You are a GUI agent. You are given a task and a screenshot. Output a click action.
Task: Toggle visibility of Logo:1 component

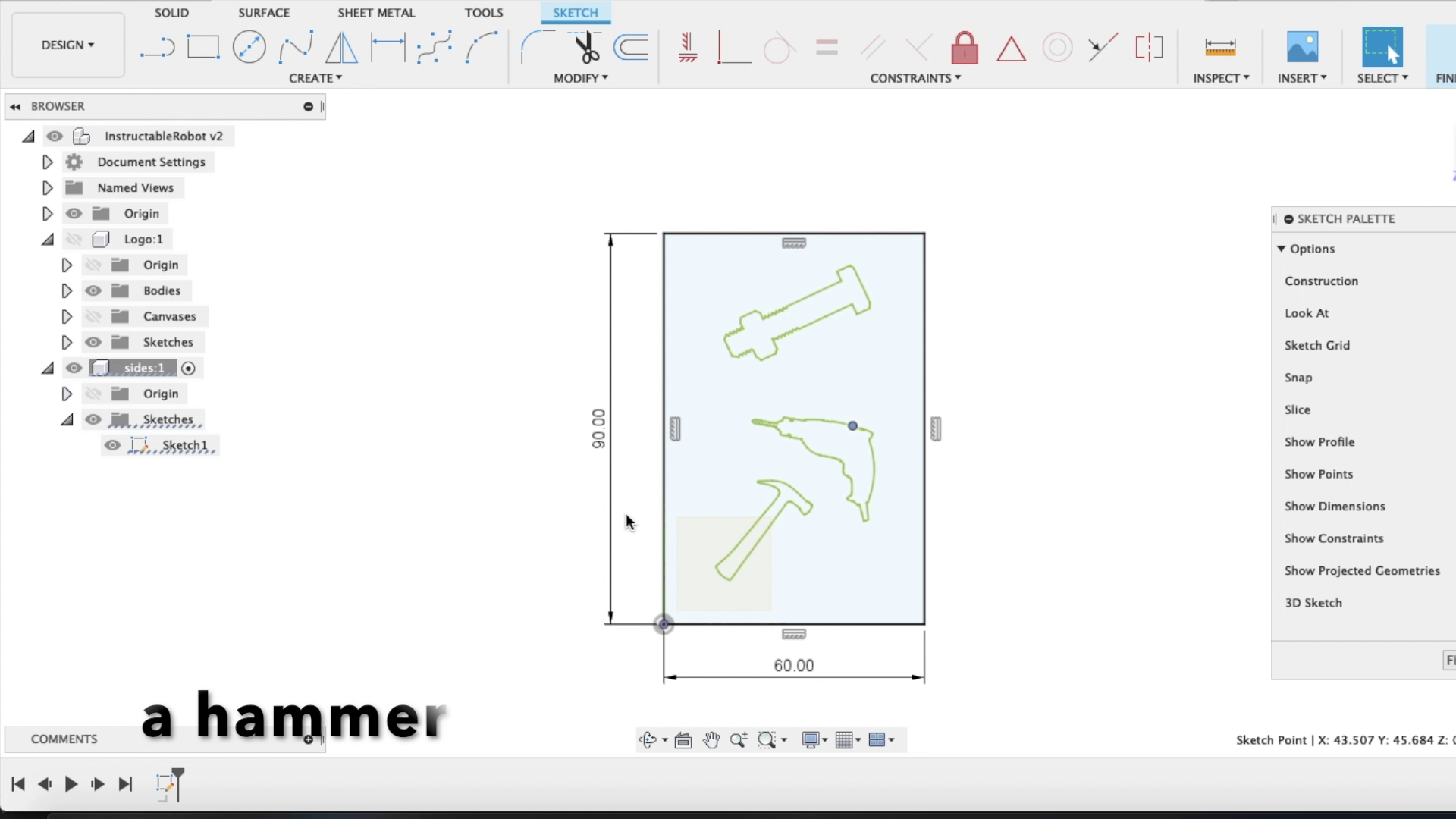(x=74, y=240)
